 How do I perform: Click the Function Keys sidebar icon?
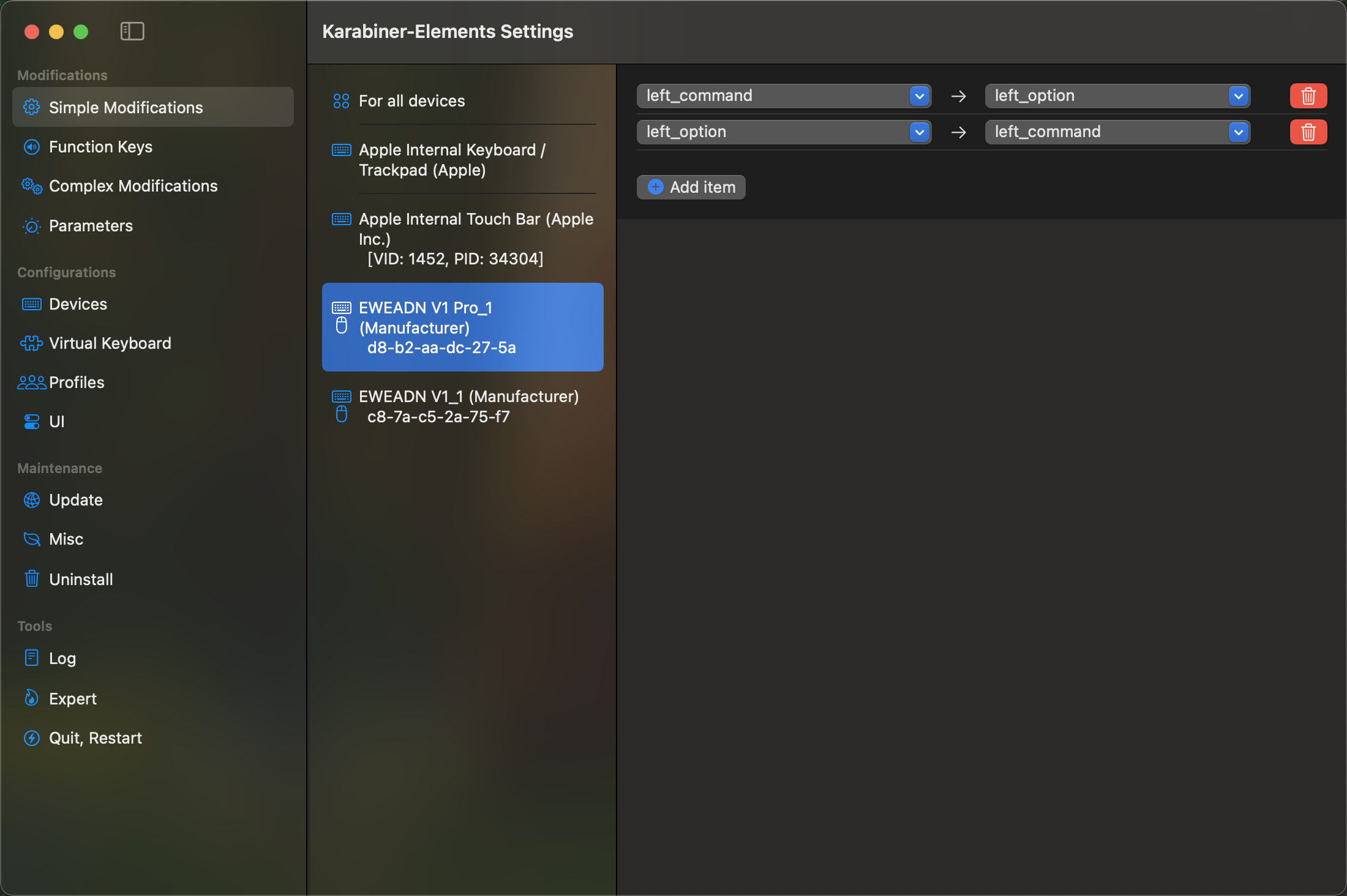32,147
